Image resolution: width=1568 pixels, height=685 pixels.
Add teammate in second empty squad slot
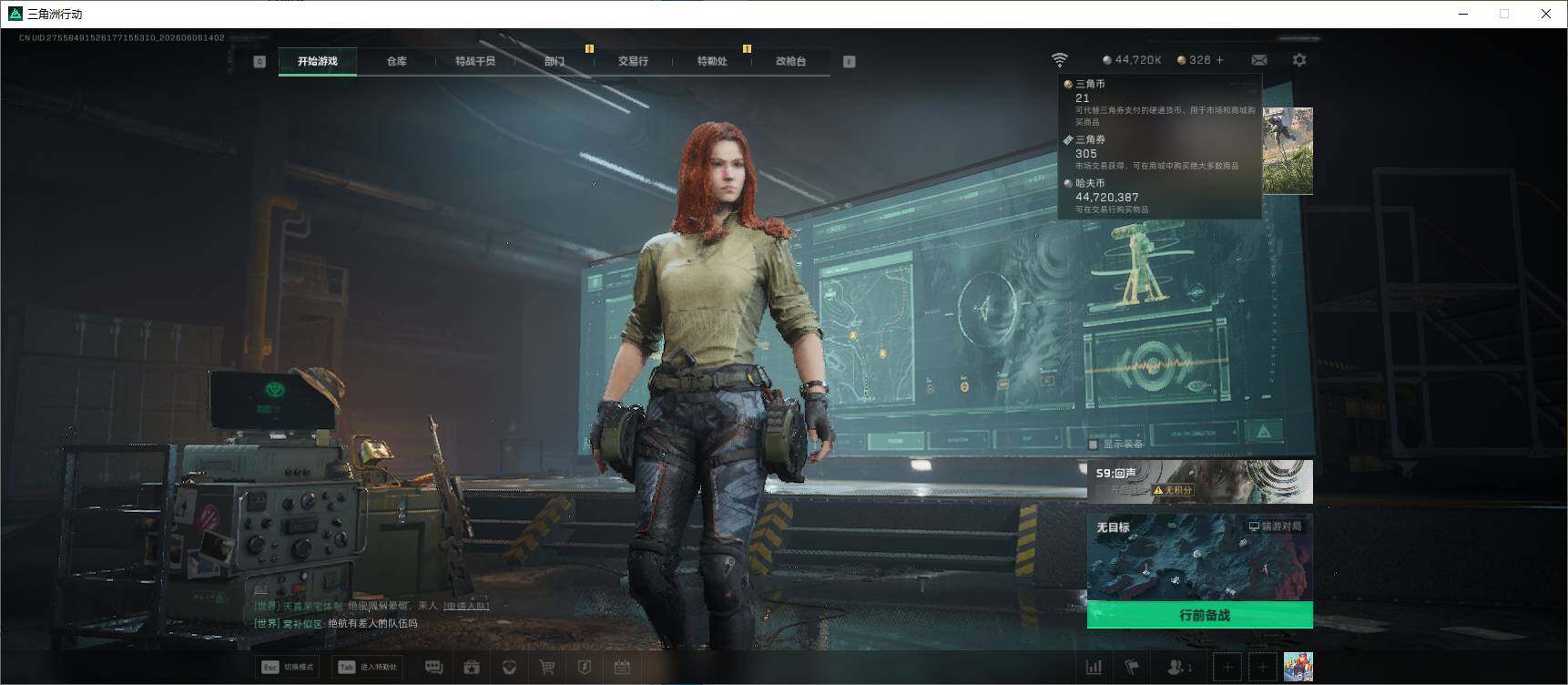pos(1262,668)
